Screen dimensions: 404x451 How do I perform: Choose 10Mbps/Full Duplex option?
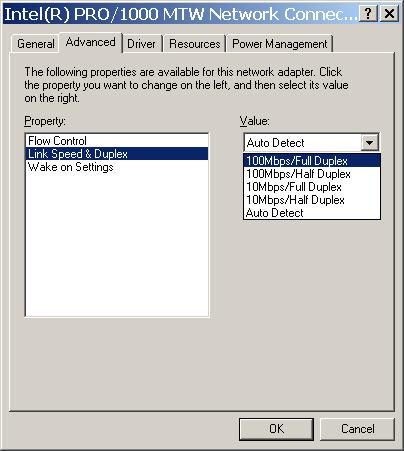click(x=312, y=187)
